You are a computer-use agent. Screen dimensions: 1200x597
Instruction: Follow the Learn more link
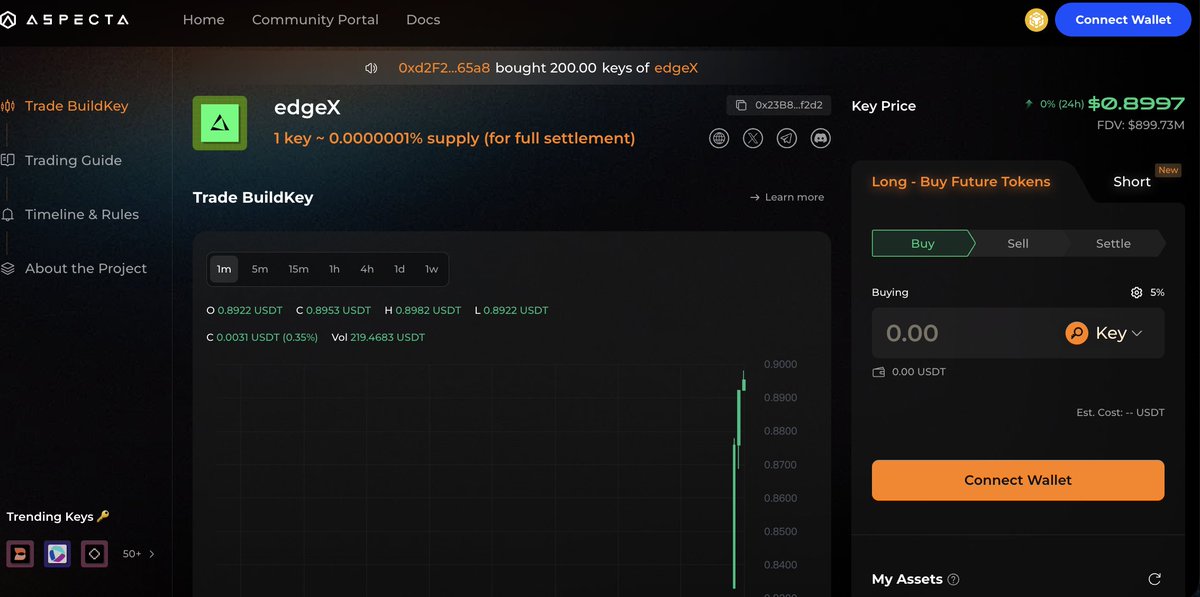[x=787, y=197]
